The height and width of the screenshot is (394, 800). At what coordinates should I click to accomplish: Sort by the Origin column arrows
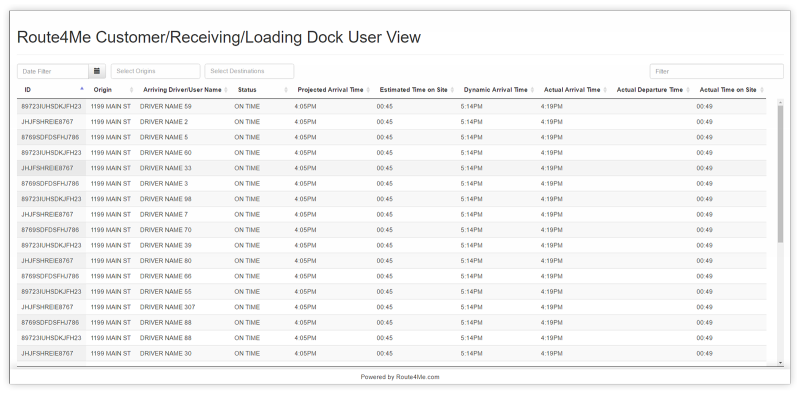131,90
